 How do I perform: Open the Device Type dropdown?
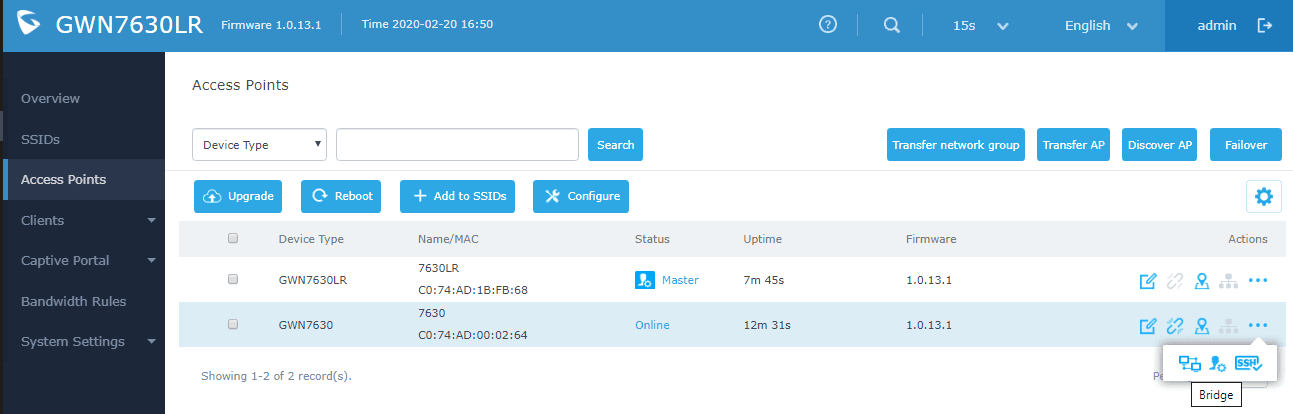point(260,144)
